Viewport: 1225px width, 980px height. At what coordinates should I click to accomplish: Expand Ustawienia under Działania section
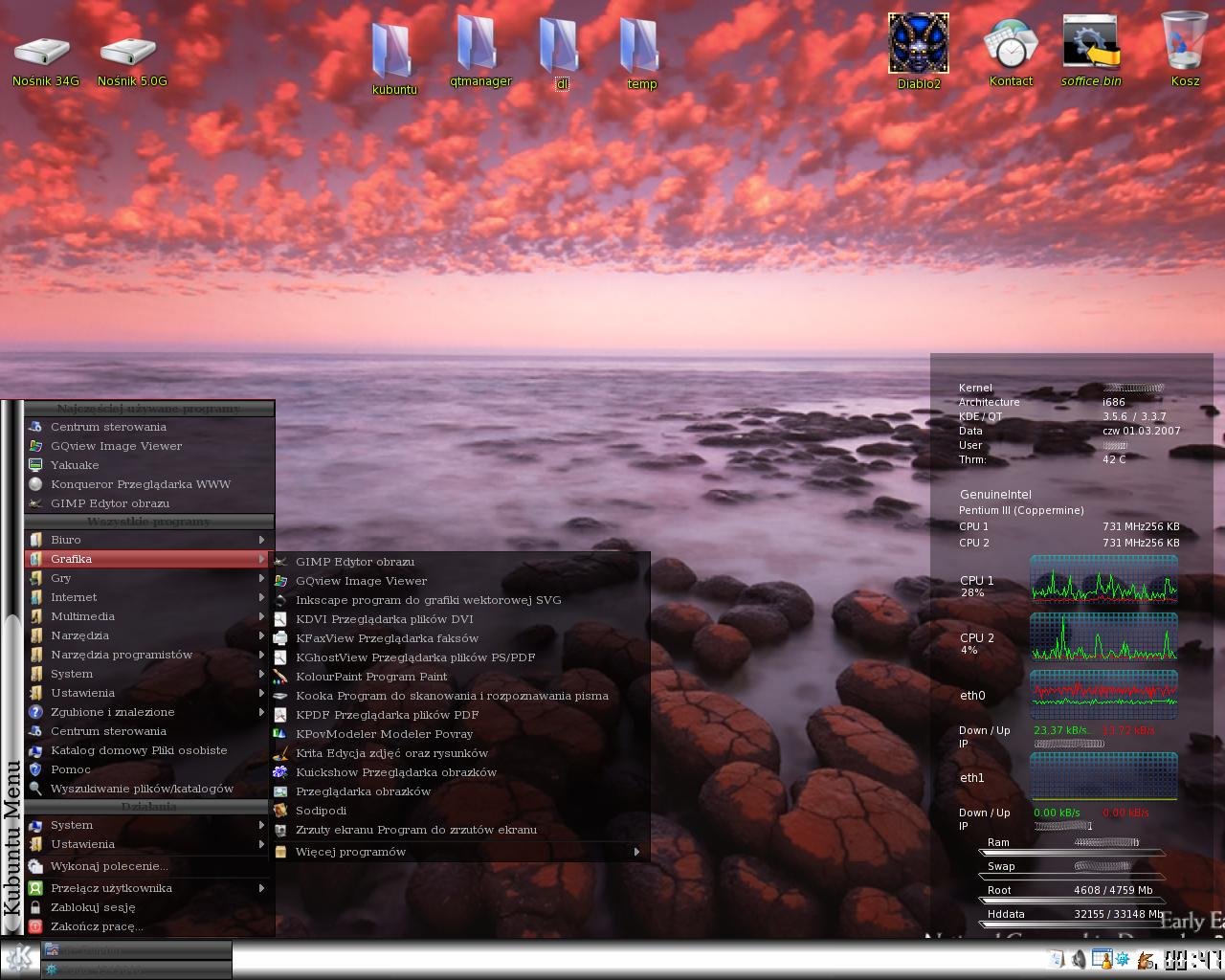147,844
